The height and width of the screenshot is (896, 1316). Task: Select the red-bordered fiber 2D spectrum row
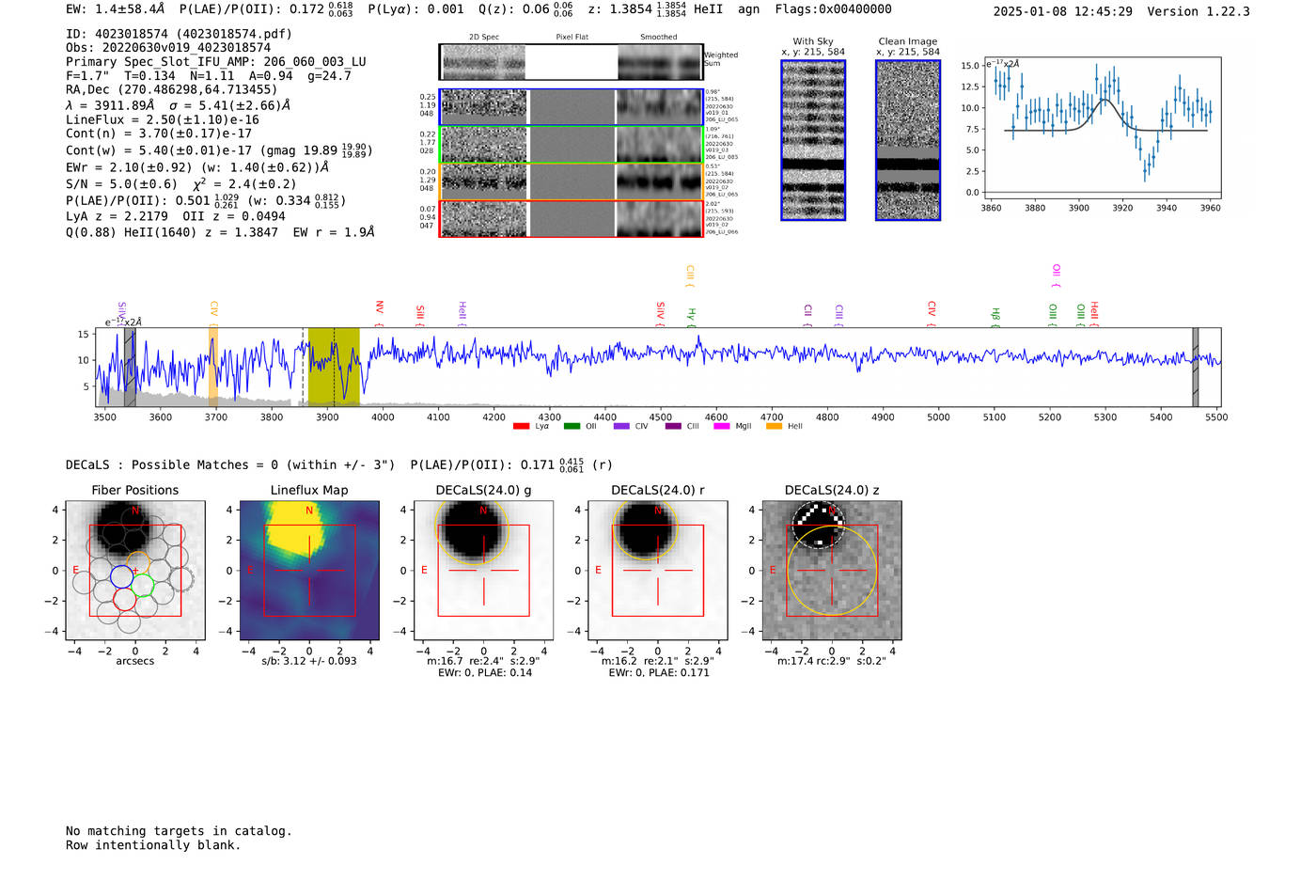click(571, 218)
